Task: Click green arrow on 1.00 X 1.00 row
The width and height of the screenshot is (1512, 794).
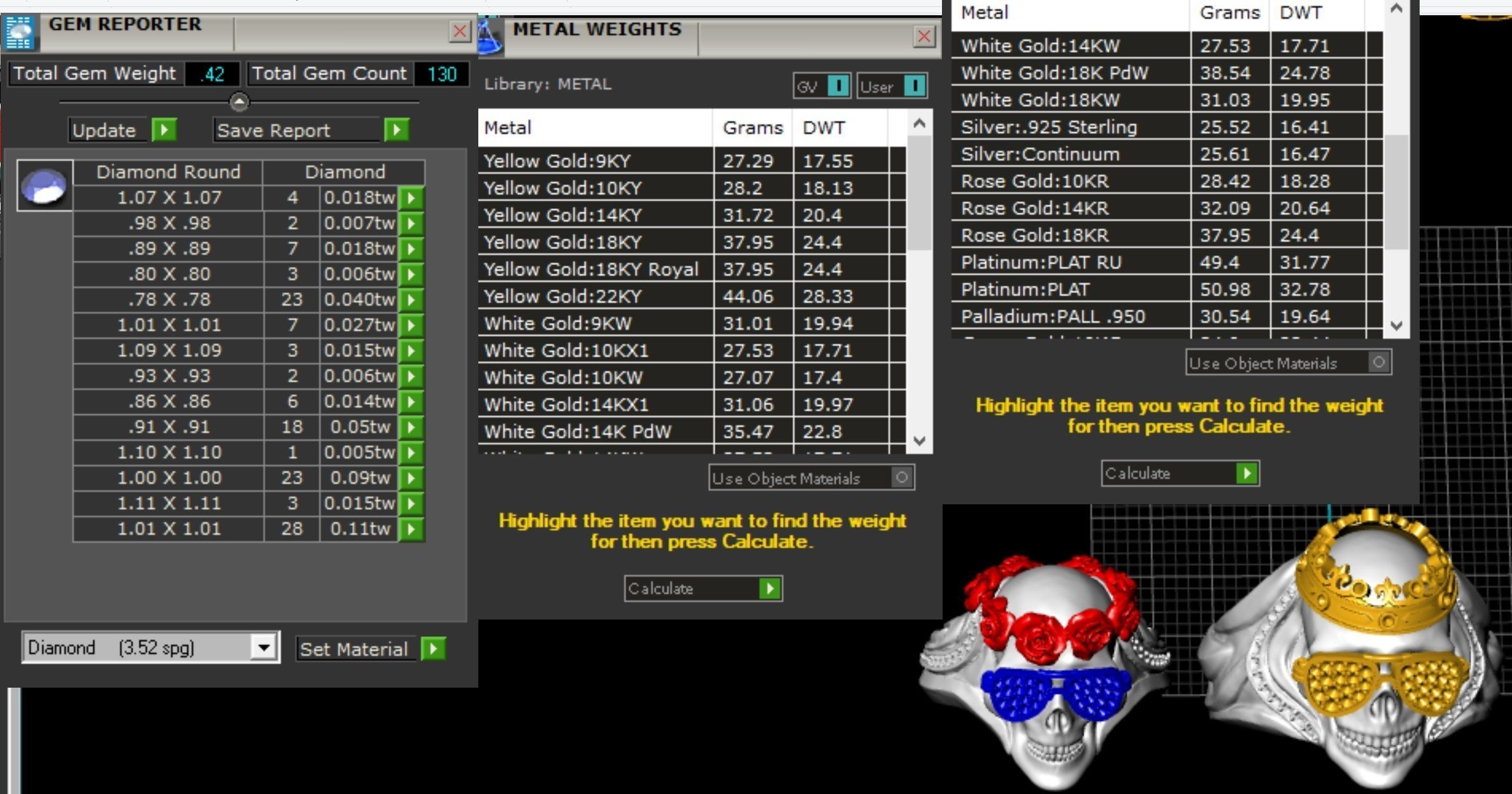Action: [411, 478]
